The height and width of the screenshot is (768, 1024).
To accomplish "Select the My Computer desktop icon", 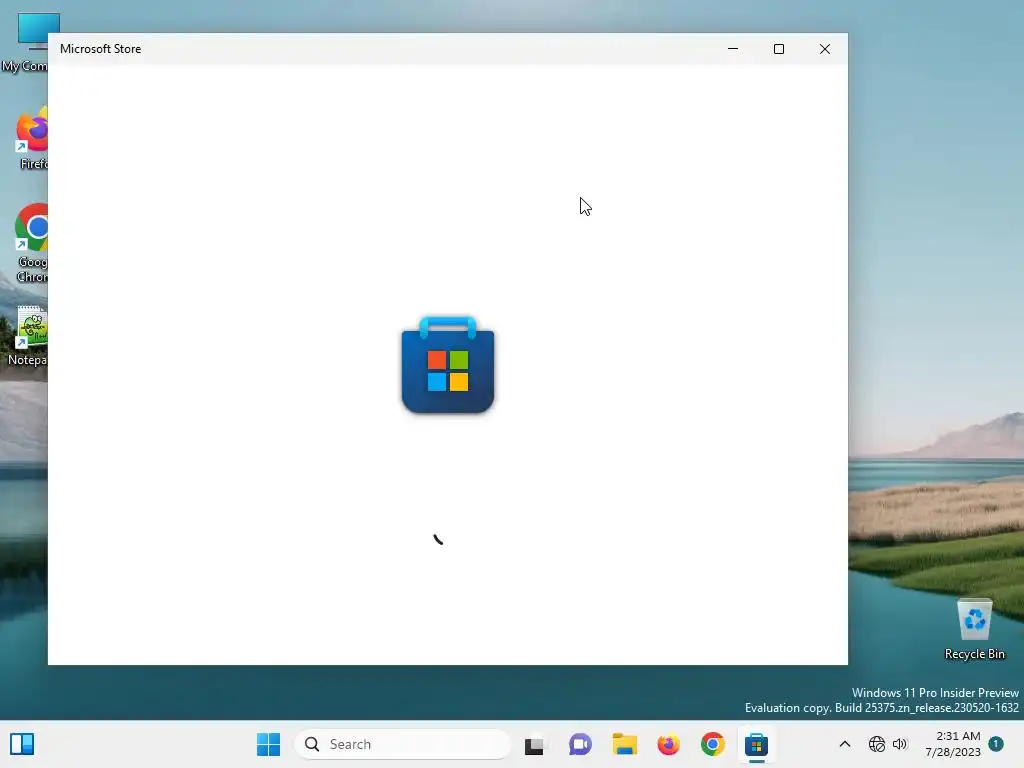I will coord(25,42).
